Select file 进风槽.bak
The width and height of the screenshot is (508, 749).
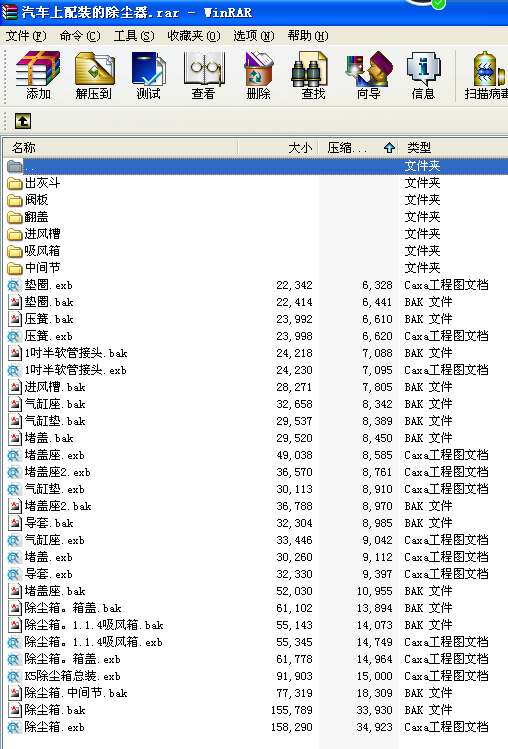click(55, 387)
